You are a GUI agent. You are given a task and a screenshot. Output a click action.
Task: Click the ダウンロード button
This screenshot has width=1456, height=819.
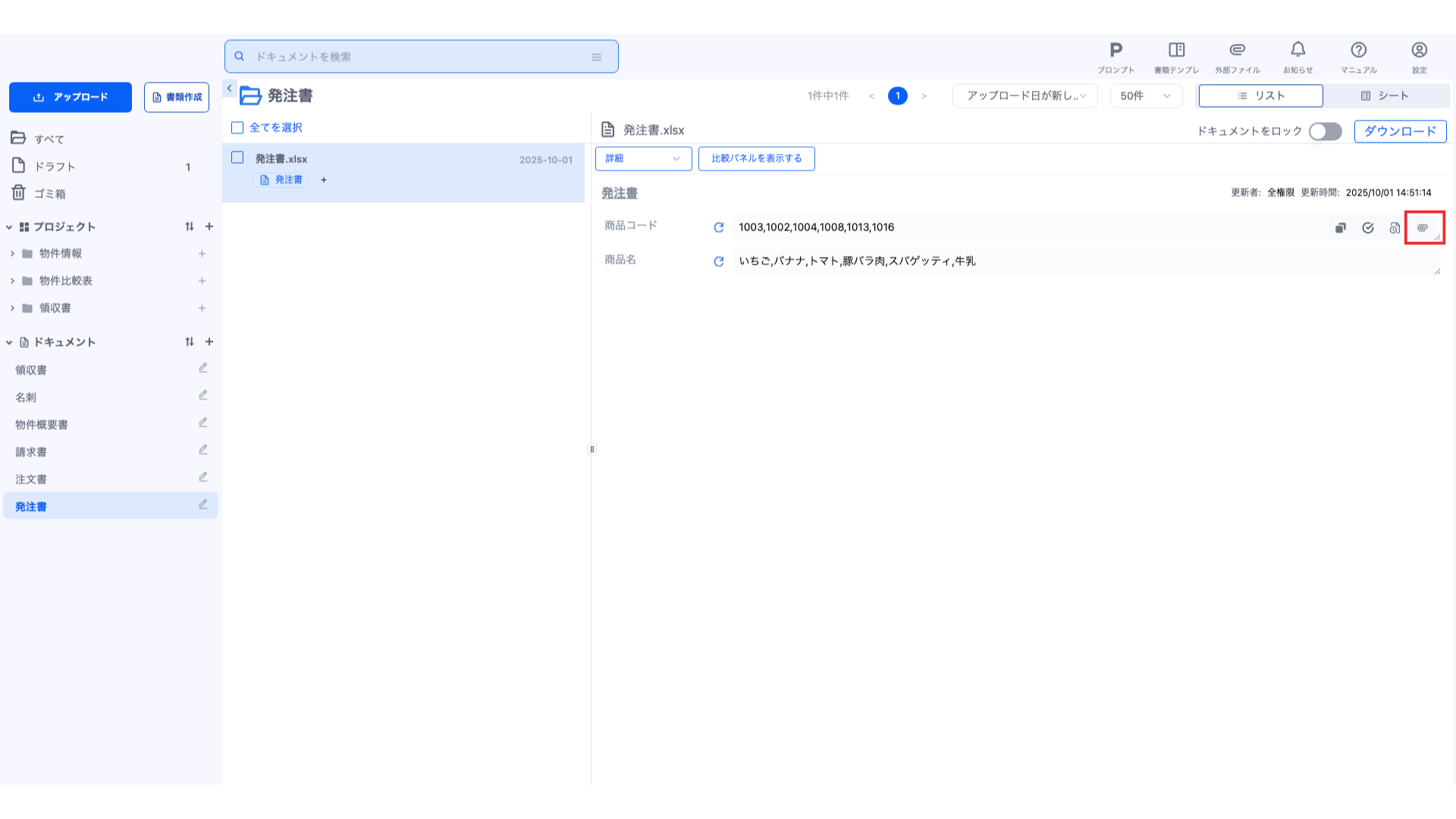pyautogui.click(x=1400, y=131)
